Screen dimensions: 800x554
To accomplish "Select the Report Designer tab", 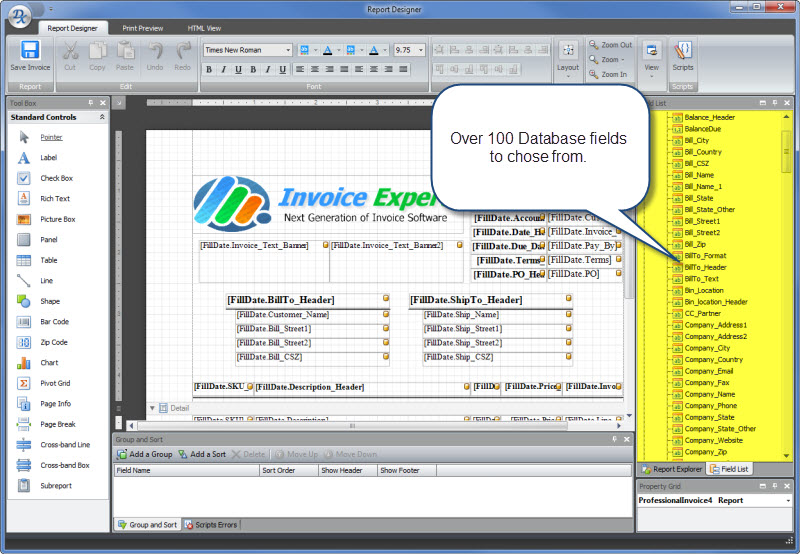I will [x=72, y=29].
